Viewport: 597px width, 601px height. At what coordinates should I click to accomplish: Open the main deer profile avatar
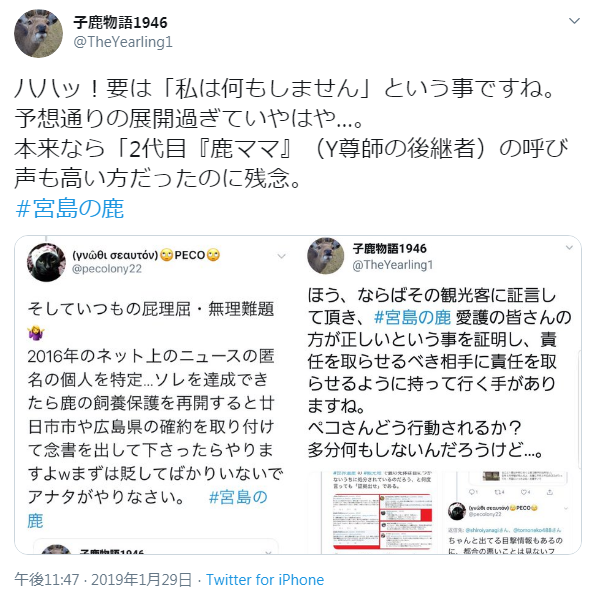click(x=38, y=34)
